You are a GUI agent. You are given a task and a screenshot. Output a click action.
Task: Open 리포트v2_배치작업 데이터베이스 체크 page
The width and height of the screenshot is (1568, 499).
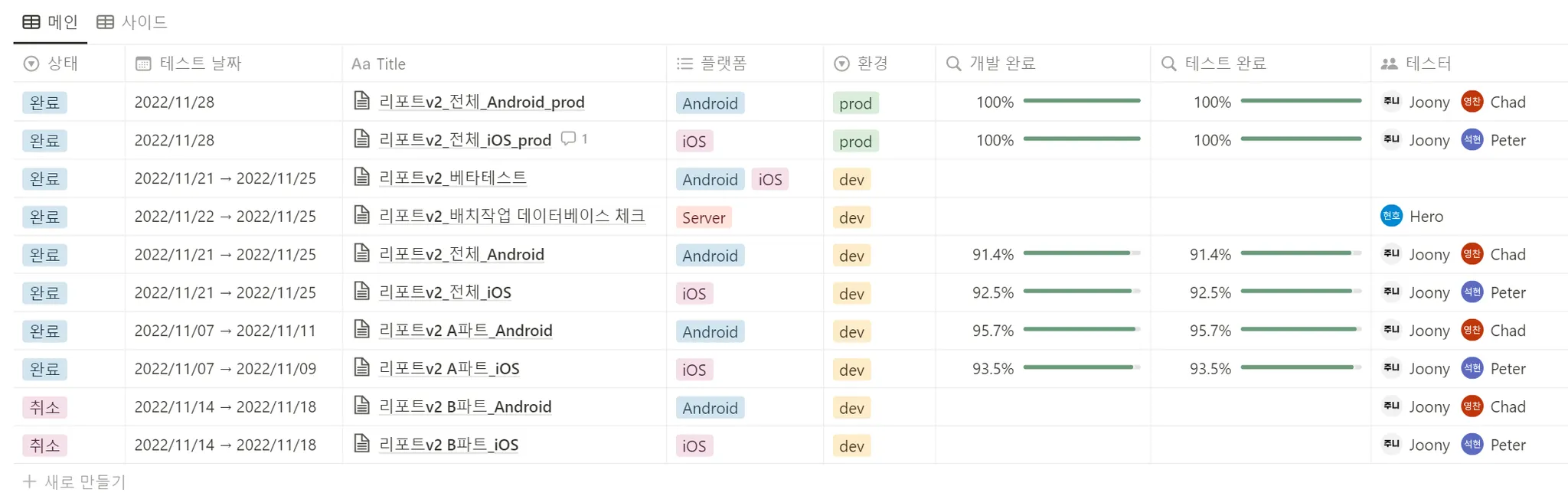[512, 216]
